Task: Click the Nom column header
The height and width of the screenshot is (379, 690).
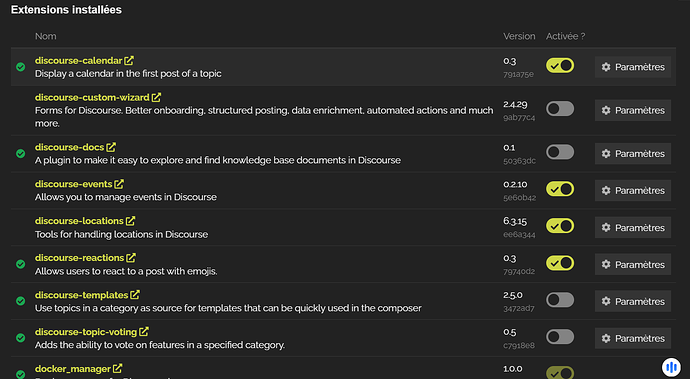Action: click(x=46, y=36)
